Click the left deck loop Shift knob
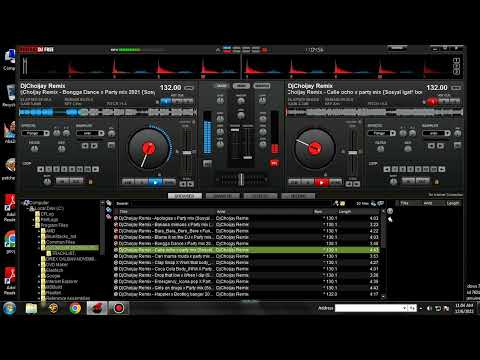Screen dimensions: 480x360 (x=47, y=181)
